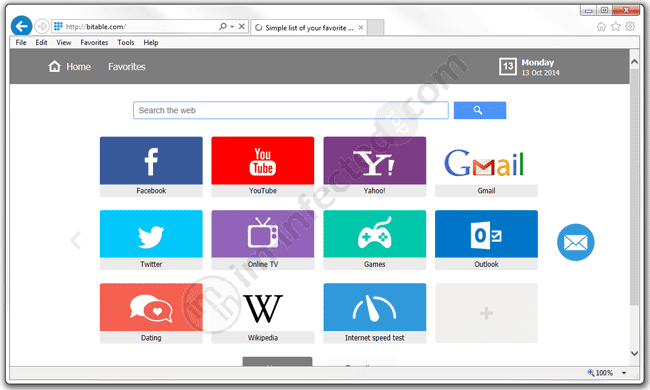Open the Dating chat-heart tile
The width and height of the screenshot is (650, 390).
[x=151, y=313]
